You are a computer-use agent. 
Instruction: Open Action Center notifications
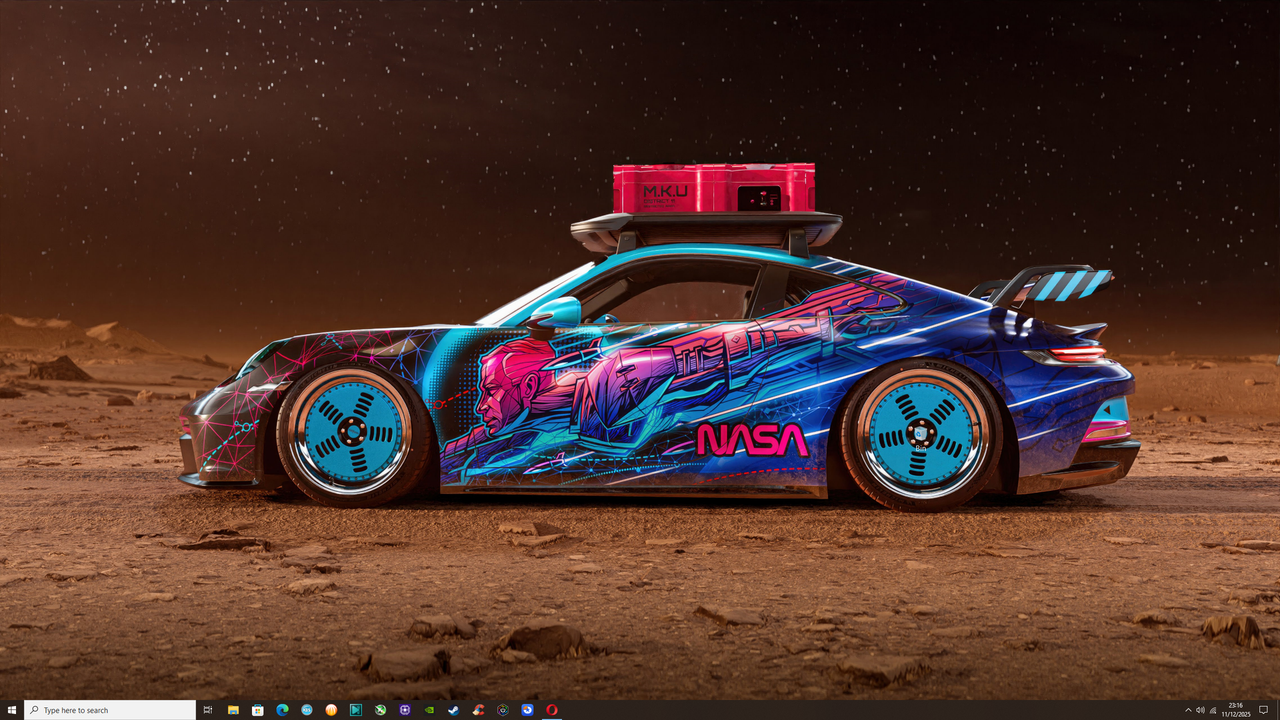pyautogui.click(x=1263, y=710)
